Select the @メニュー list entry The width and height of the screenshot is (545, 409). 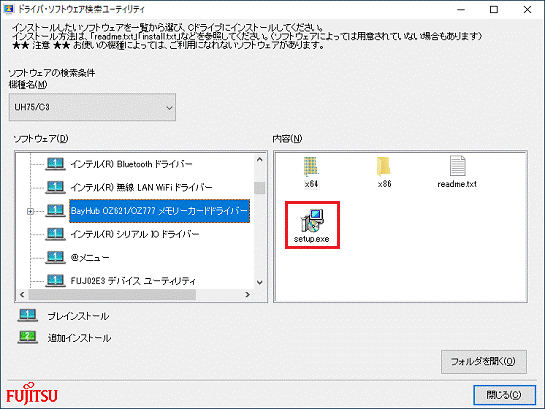tap(90, 257)
